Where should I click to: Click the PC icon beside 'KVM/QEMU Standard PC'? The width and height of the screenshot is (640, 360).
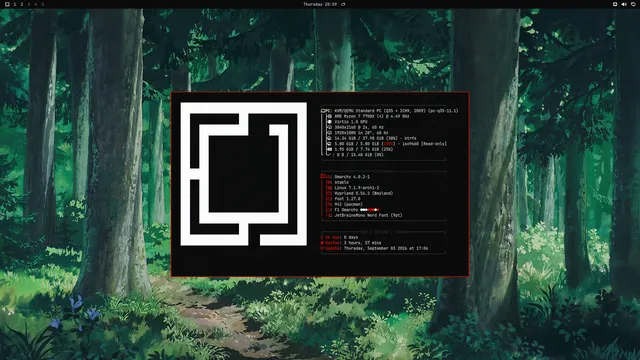pos(323,111)
